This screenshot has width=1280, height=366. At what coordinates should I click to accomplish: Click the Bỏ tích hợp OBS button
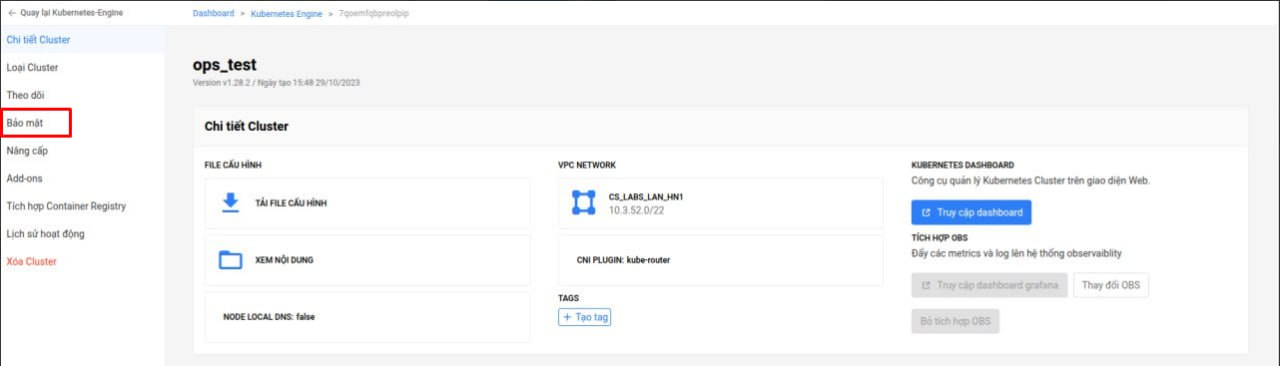(x=955, y=321)
